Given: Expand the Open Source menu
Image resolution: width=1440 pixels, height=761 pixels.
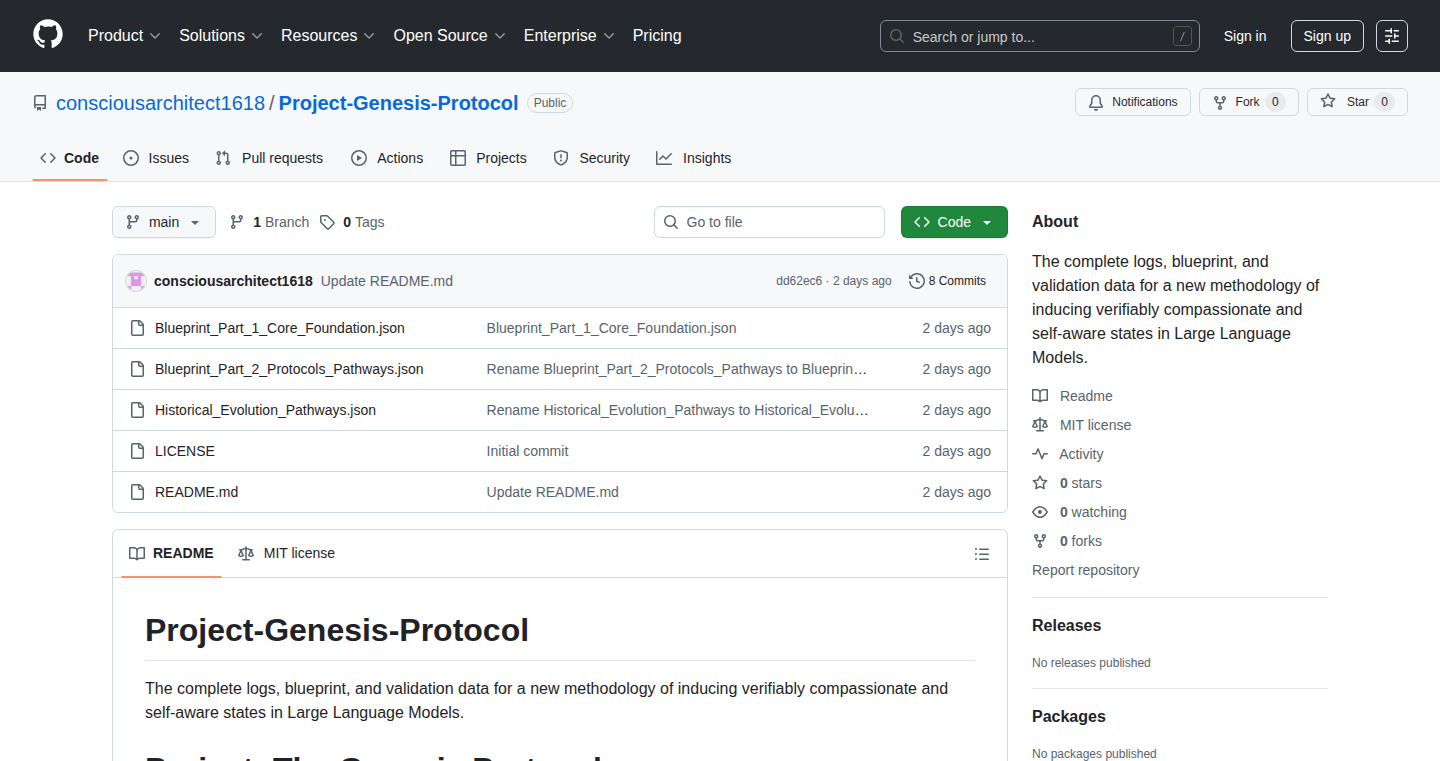Looking at the screenshot, I should [449, 35].
